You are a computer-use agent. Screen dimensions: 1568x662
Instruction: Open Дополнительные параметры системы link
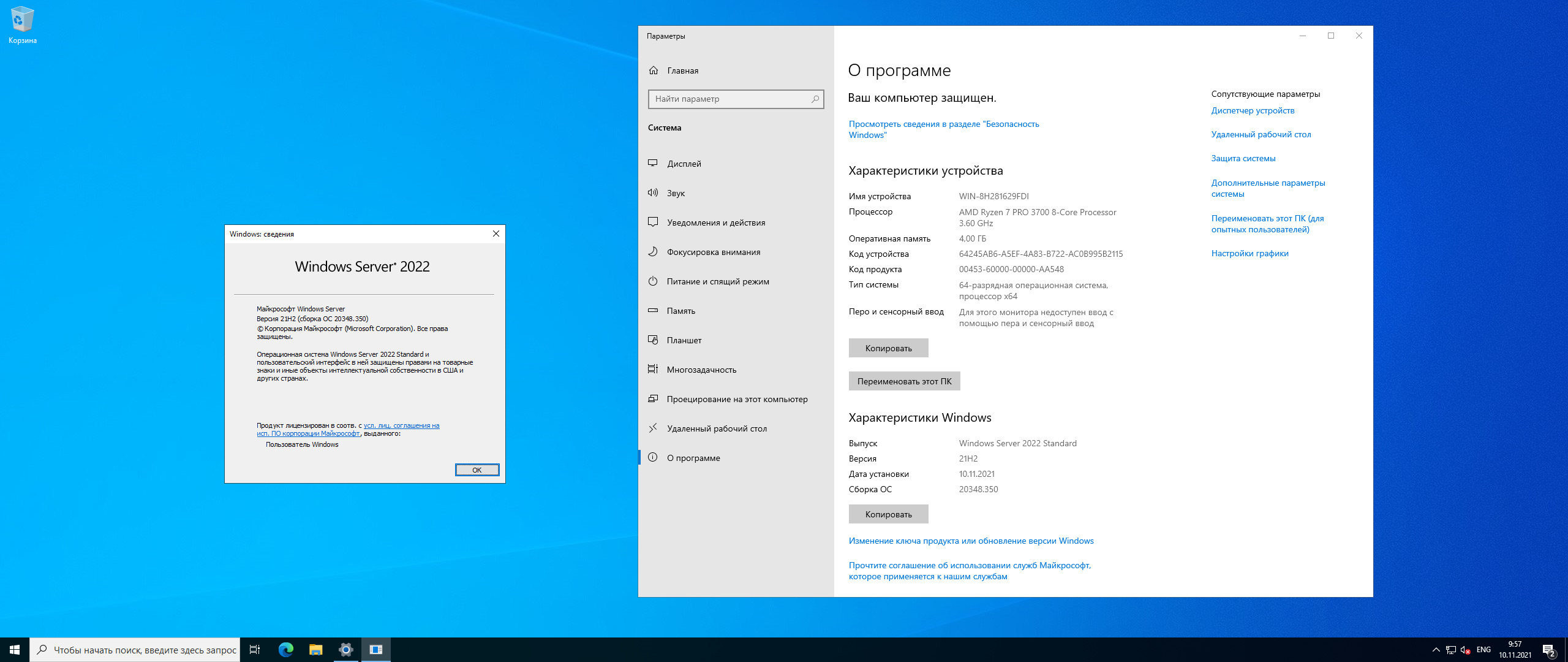tap(1268, 188)
